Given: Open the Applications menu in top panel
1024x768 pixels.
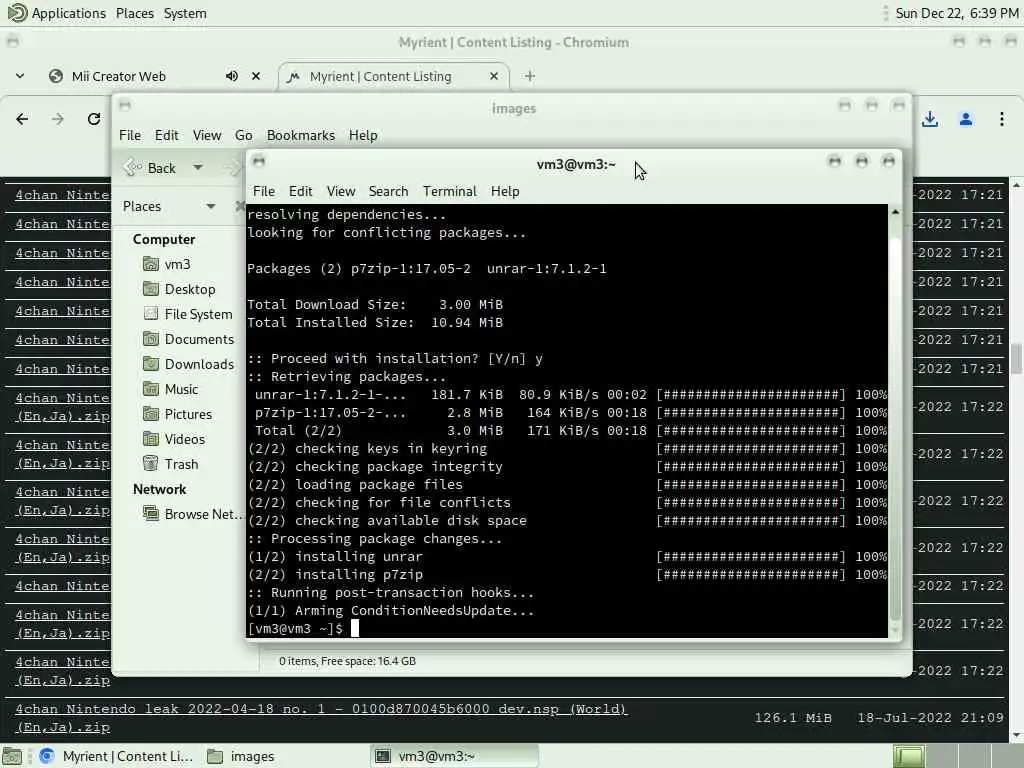Looking at the screenshot, I should pos(68,13).
